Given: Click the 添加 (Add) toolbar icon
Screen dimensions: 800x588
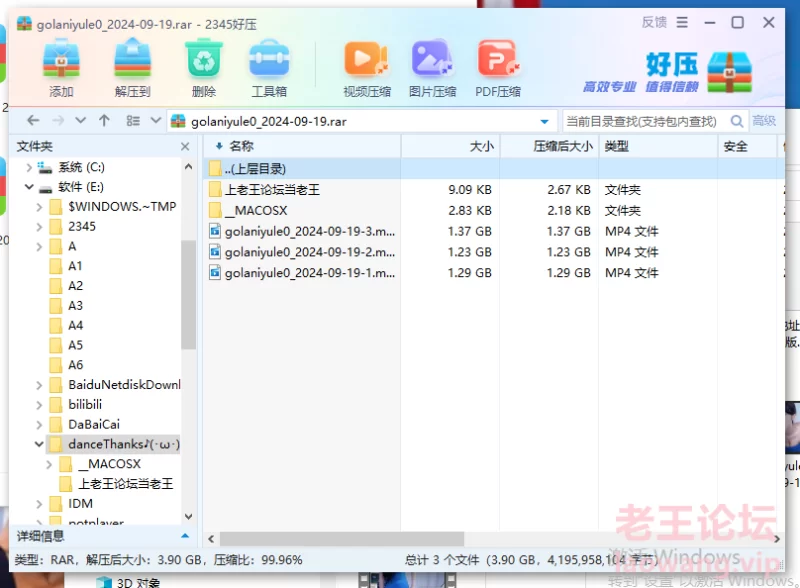Looking at the screenshot, I should coord(61,69).
